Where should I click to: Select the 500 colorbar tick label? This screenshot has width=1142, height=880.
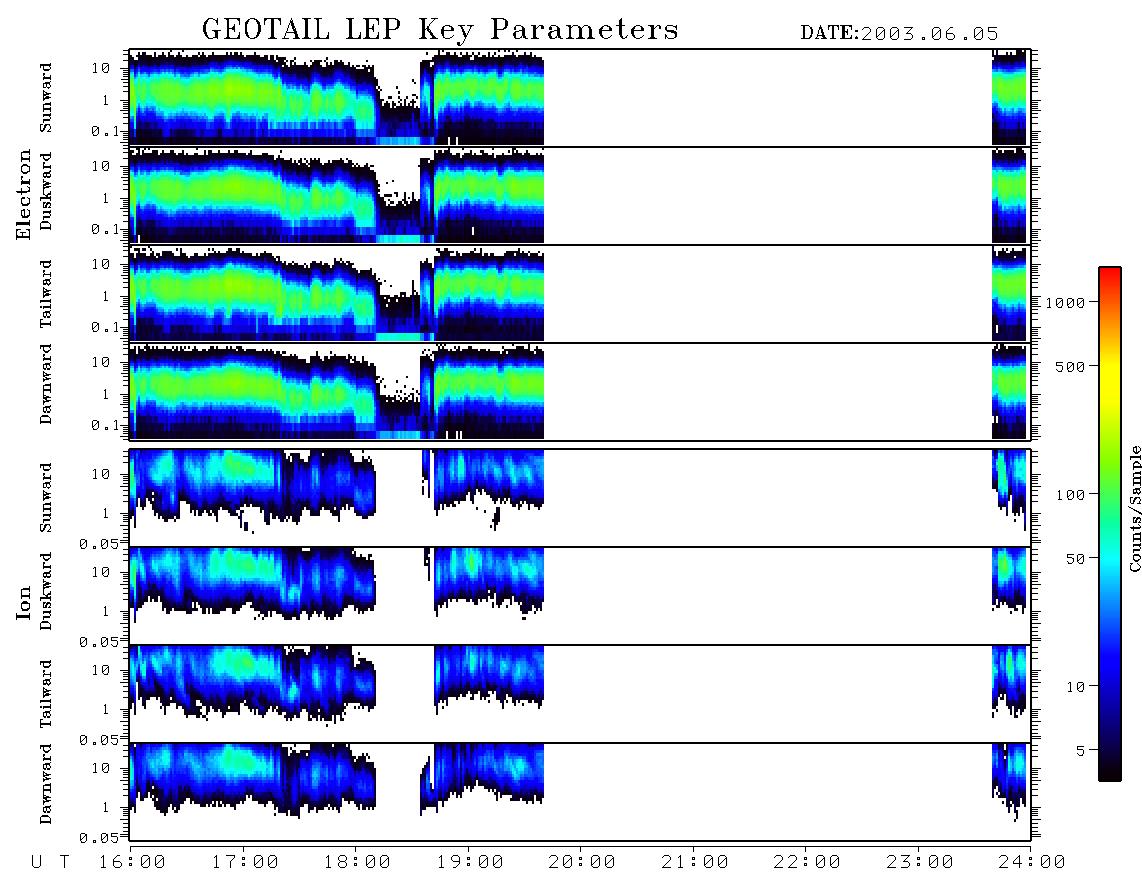point(1070,367)
